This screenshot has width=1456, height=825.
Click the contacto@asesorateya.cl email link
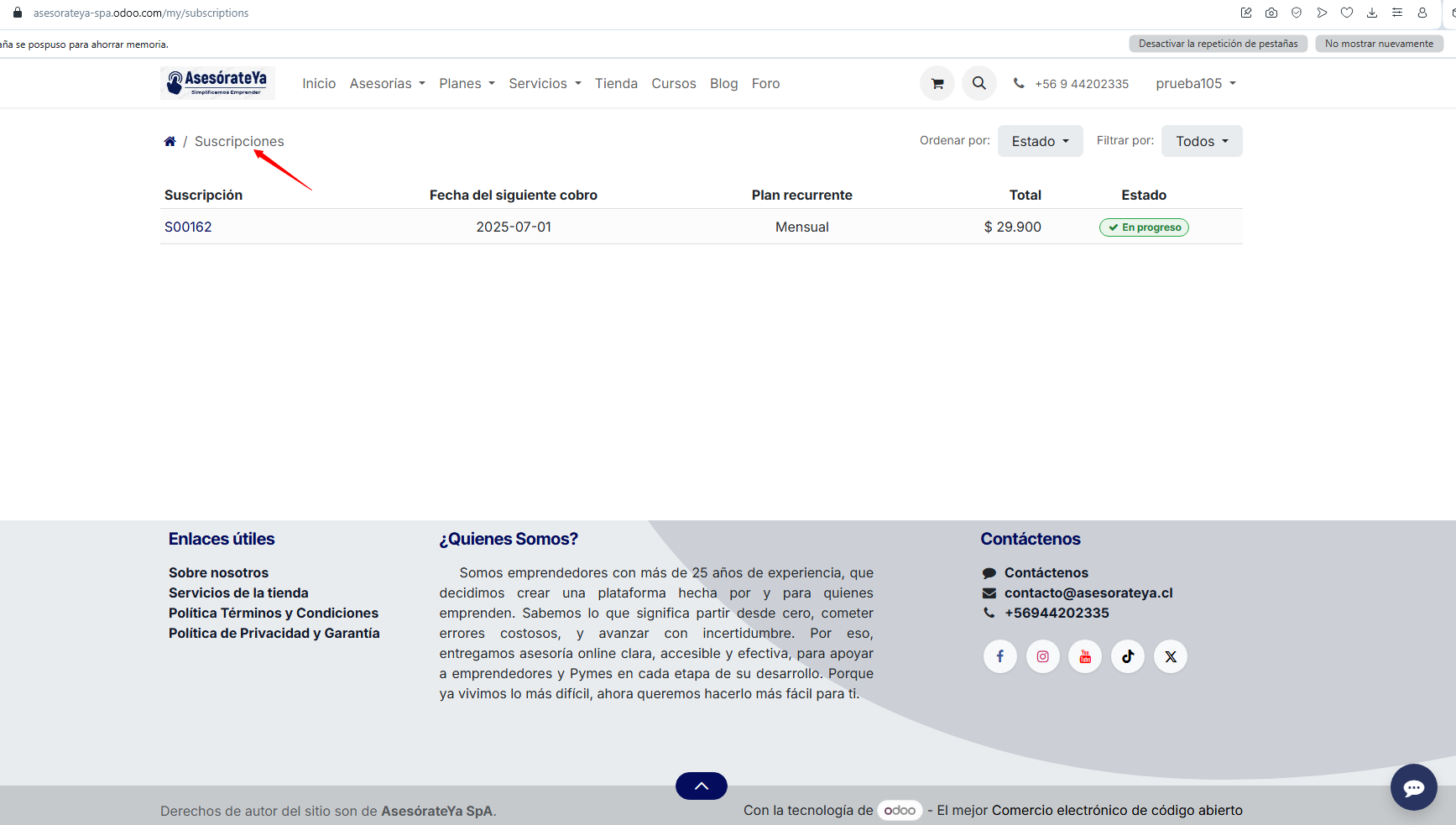1088,593
